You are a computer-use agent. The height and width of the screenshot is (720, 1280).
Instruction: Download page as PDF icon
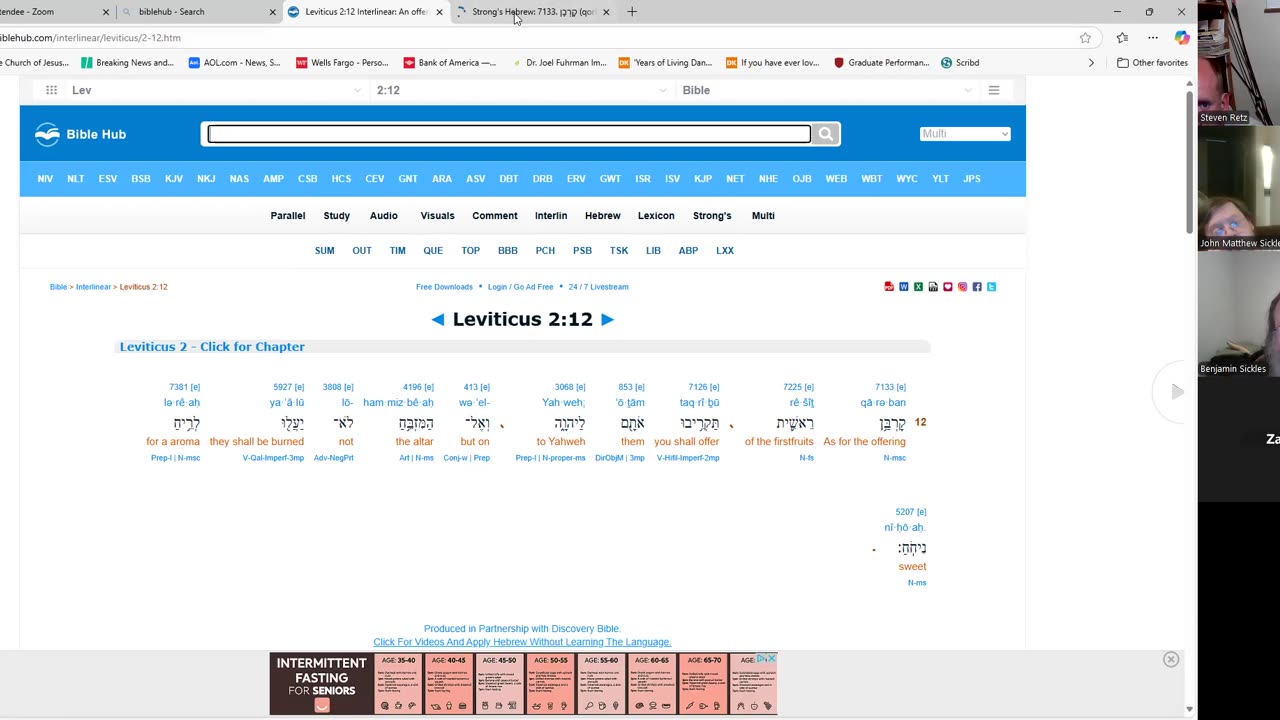(x=889, y=287)
